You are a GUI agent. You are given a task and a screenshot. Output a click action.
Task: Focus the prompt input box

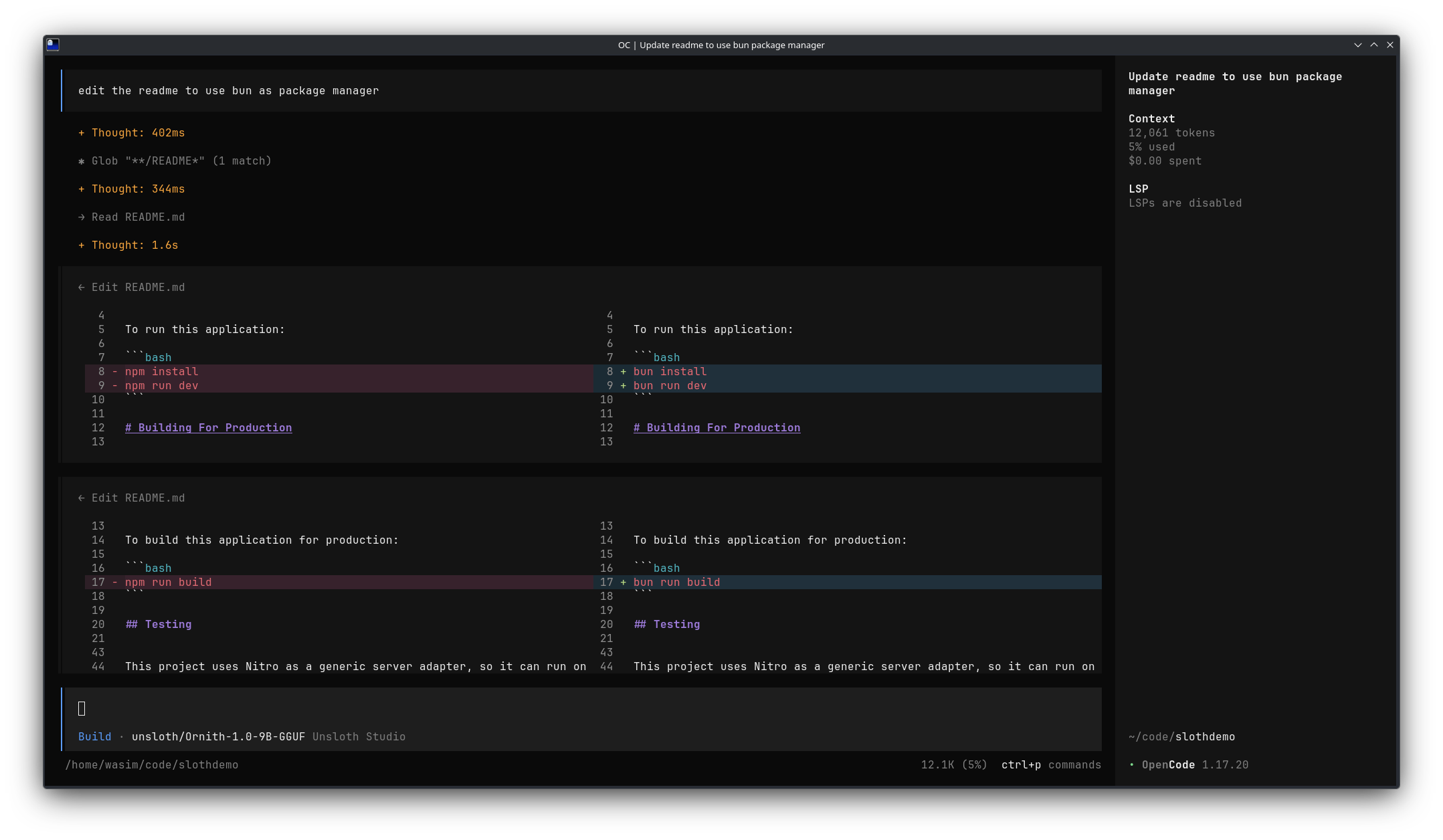(x=581, y=708)
